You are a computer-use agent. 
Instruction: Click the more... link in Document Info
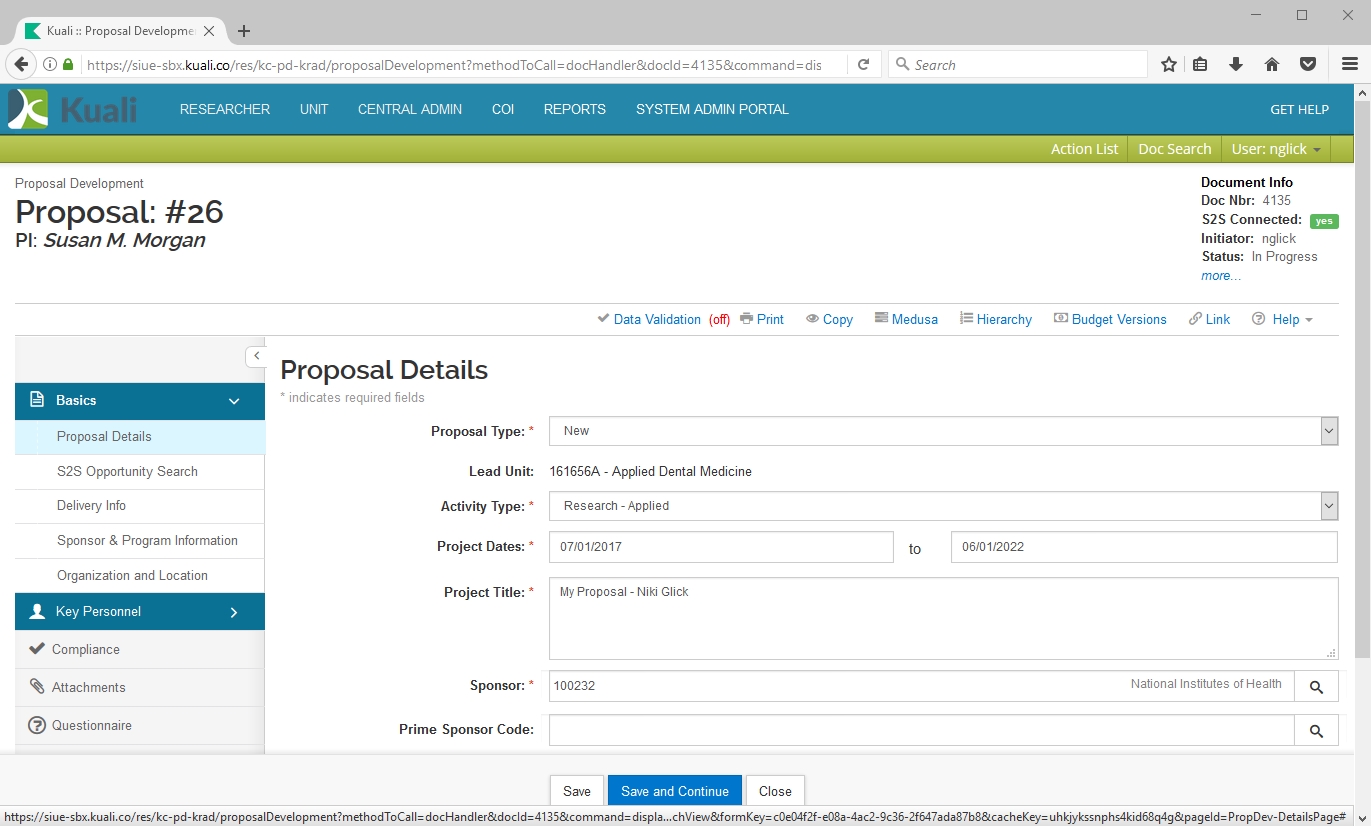[1221, 276]
